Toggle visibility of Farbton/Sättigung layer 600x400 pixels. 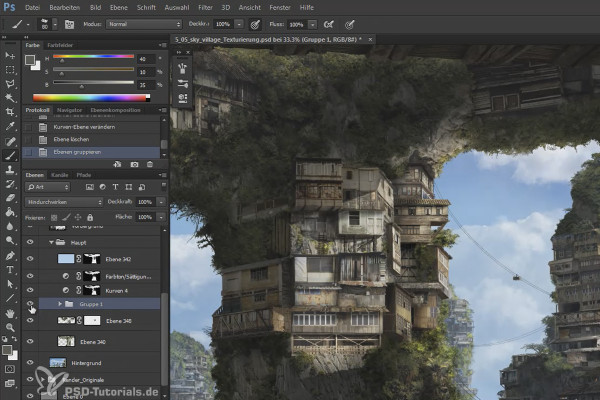click(x=30, y=276)
